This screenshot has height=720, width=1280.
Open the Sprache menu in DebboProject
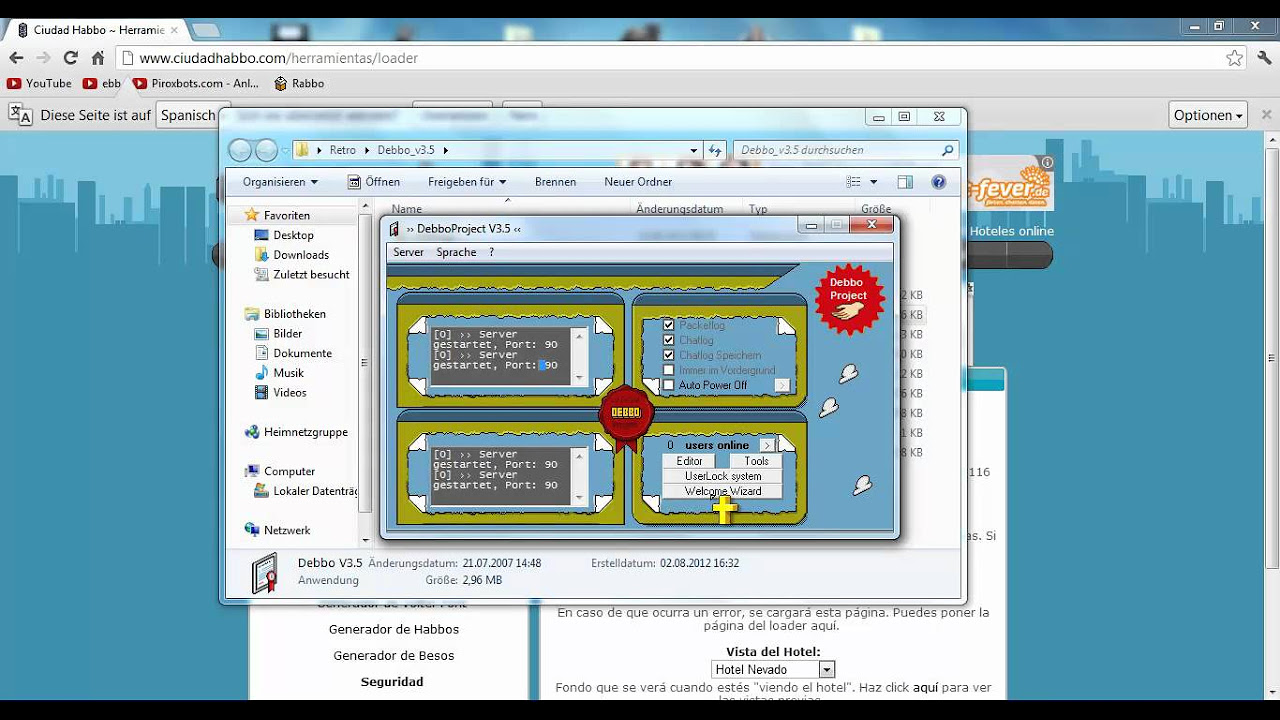[456, 252]
